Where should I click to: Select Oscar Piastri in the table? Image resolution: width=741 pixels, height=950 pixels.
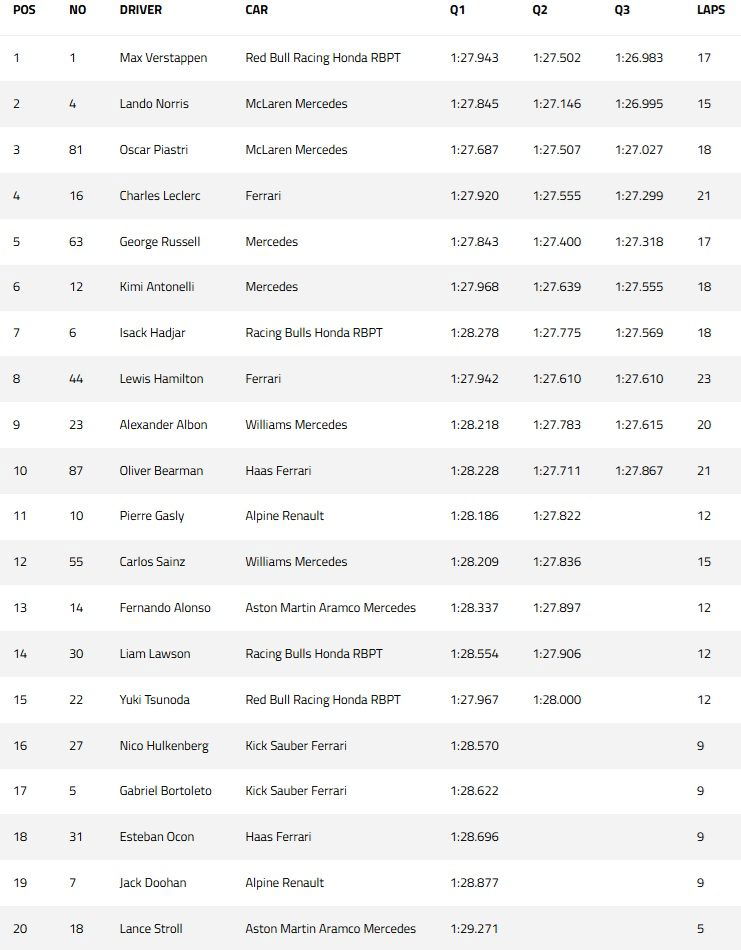pos(153,150)
